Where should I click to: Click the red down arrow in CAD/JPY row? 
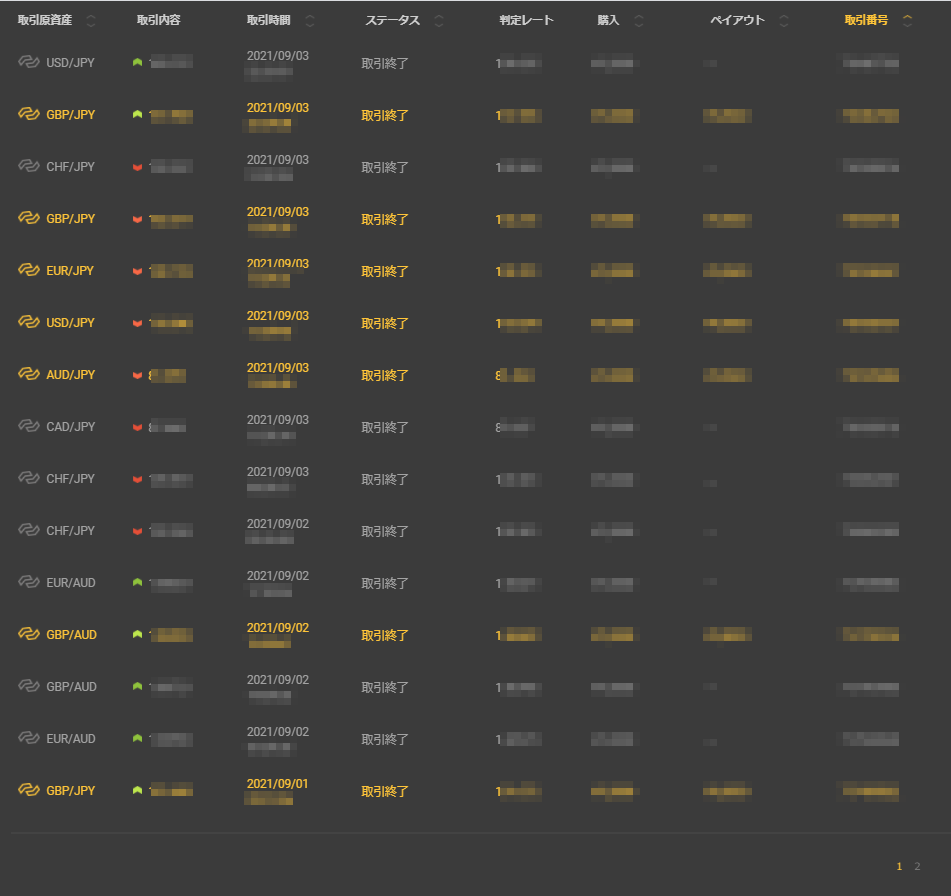(x=137, y=427)
